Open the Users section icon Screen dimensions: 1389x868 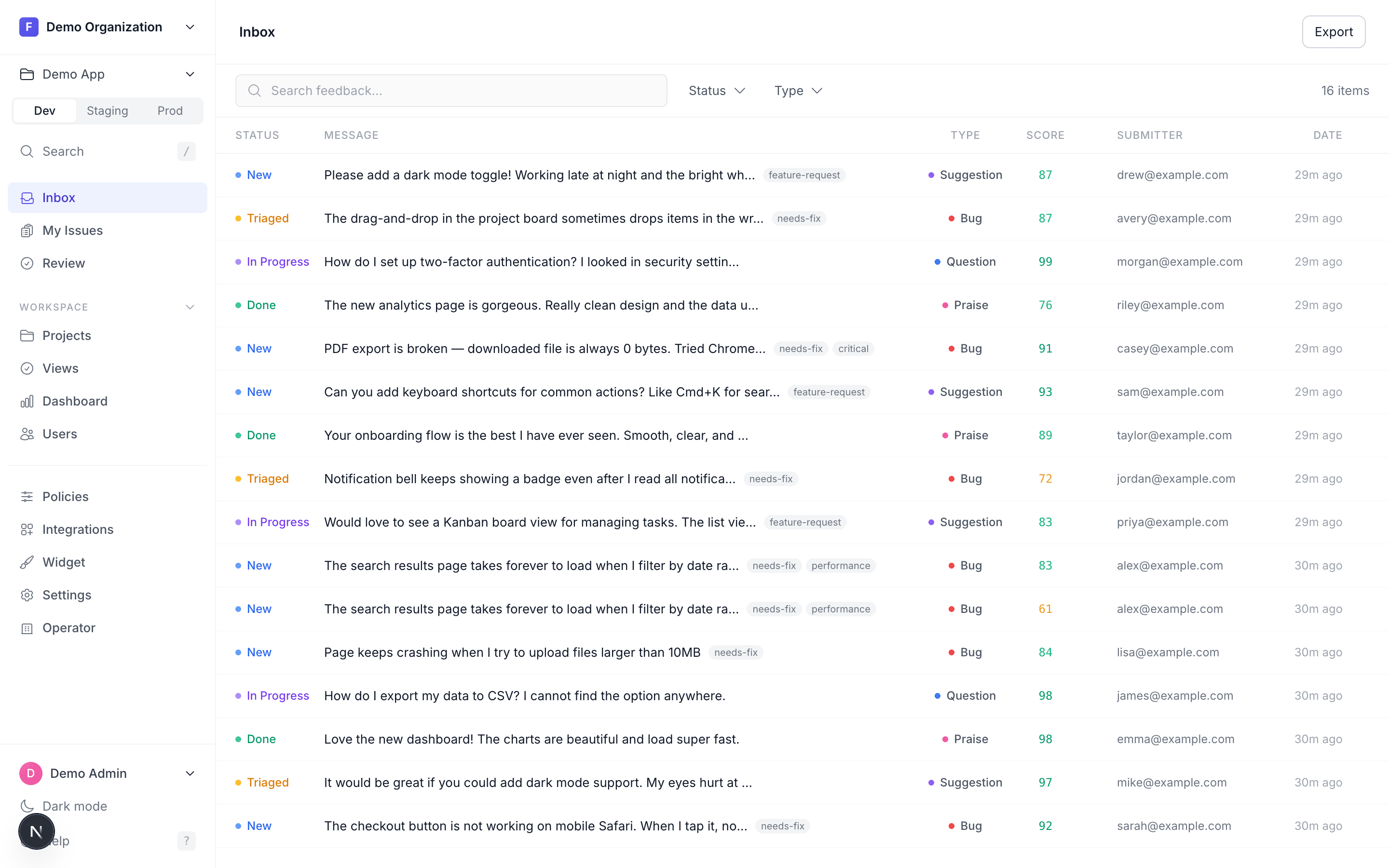point(27,434)
